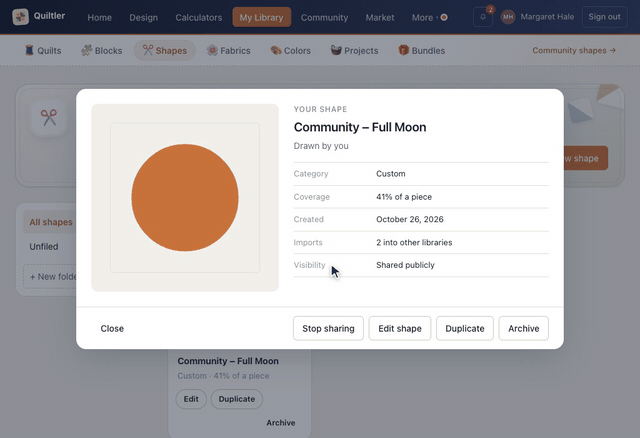Click the "2 into other libraries" imports value

click(x=414, y=242)
